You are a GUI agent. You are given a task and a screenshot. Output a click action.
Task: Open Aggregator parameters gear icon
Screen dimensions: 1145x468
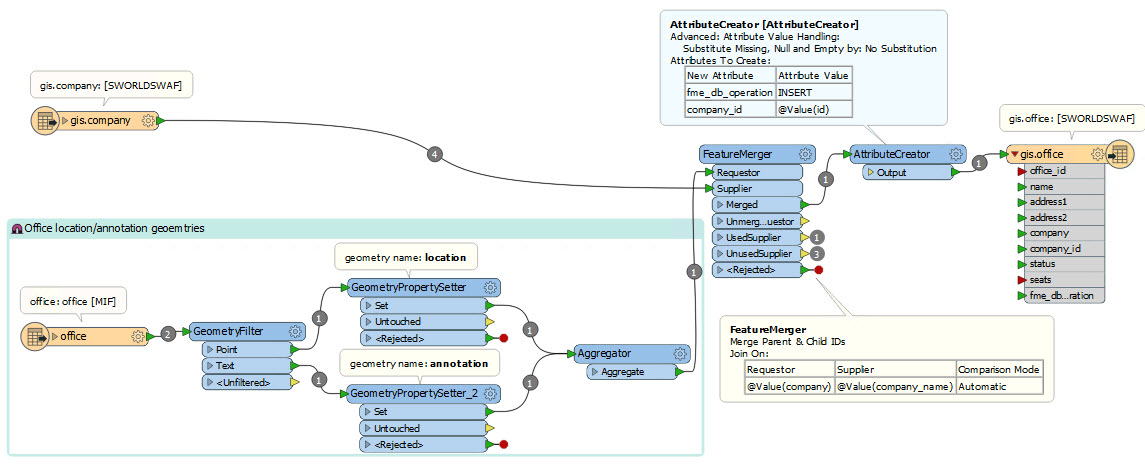point(681,354)
